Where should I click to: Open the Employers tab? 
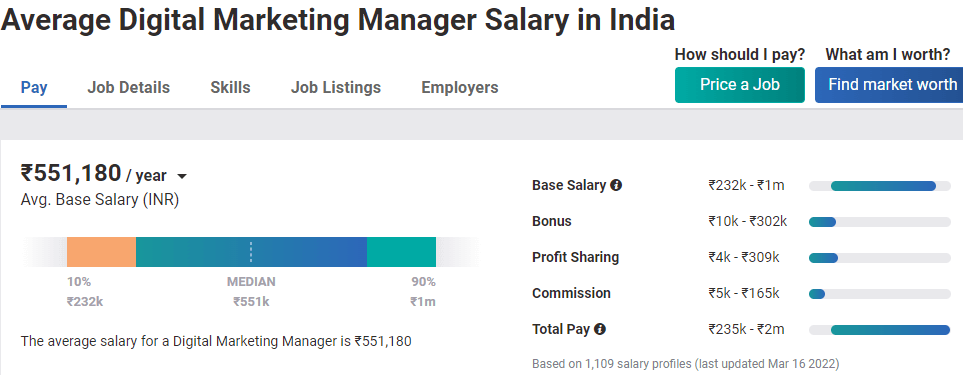pos(459,88)
